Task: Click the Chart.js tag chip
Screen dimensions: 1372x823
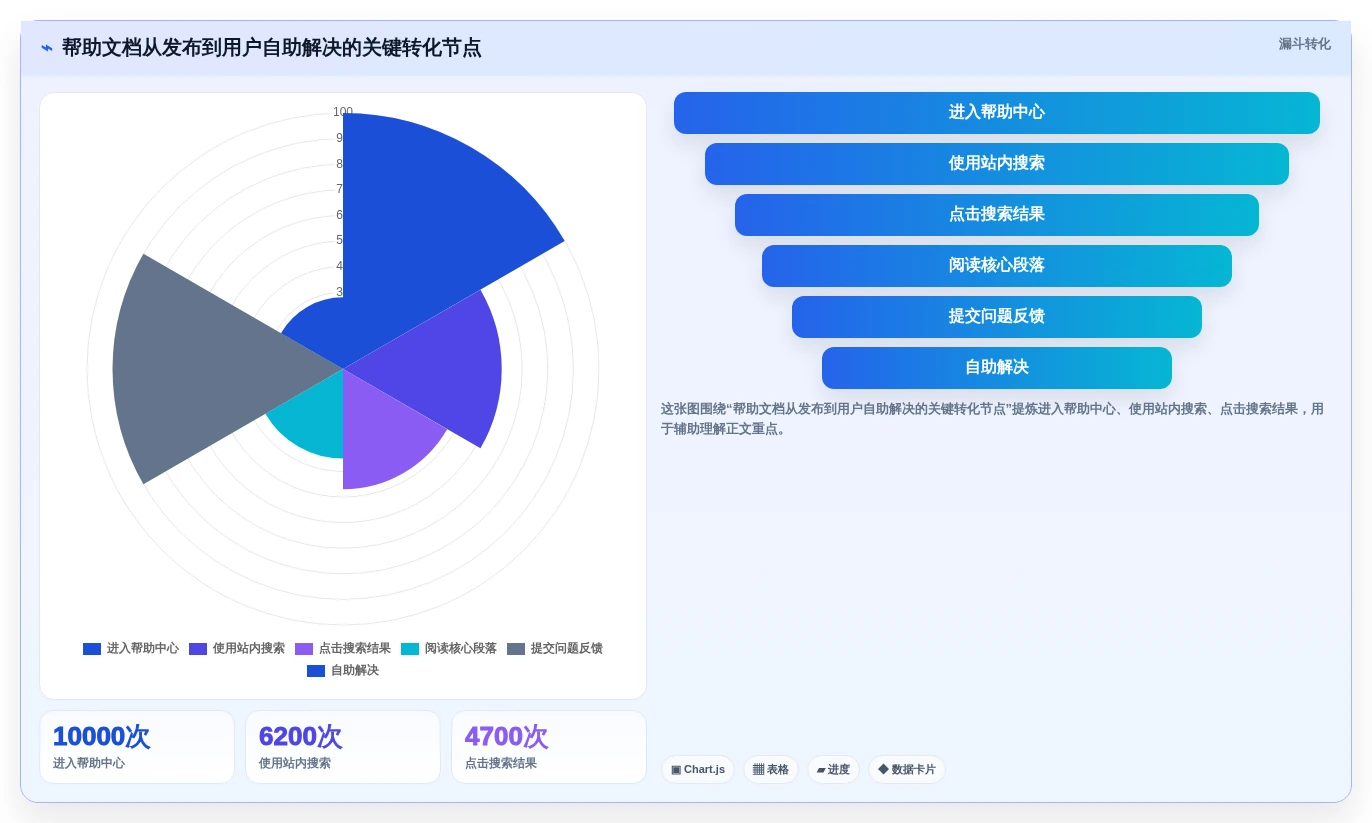Action: click(698, 770)
